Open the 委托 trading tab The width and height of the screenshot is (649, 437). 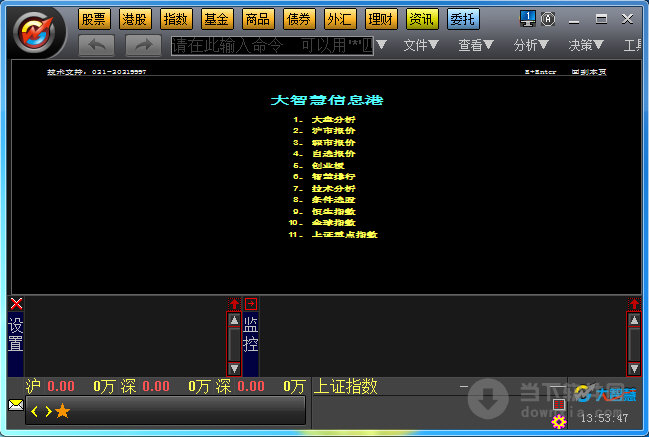[463, 19]
